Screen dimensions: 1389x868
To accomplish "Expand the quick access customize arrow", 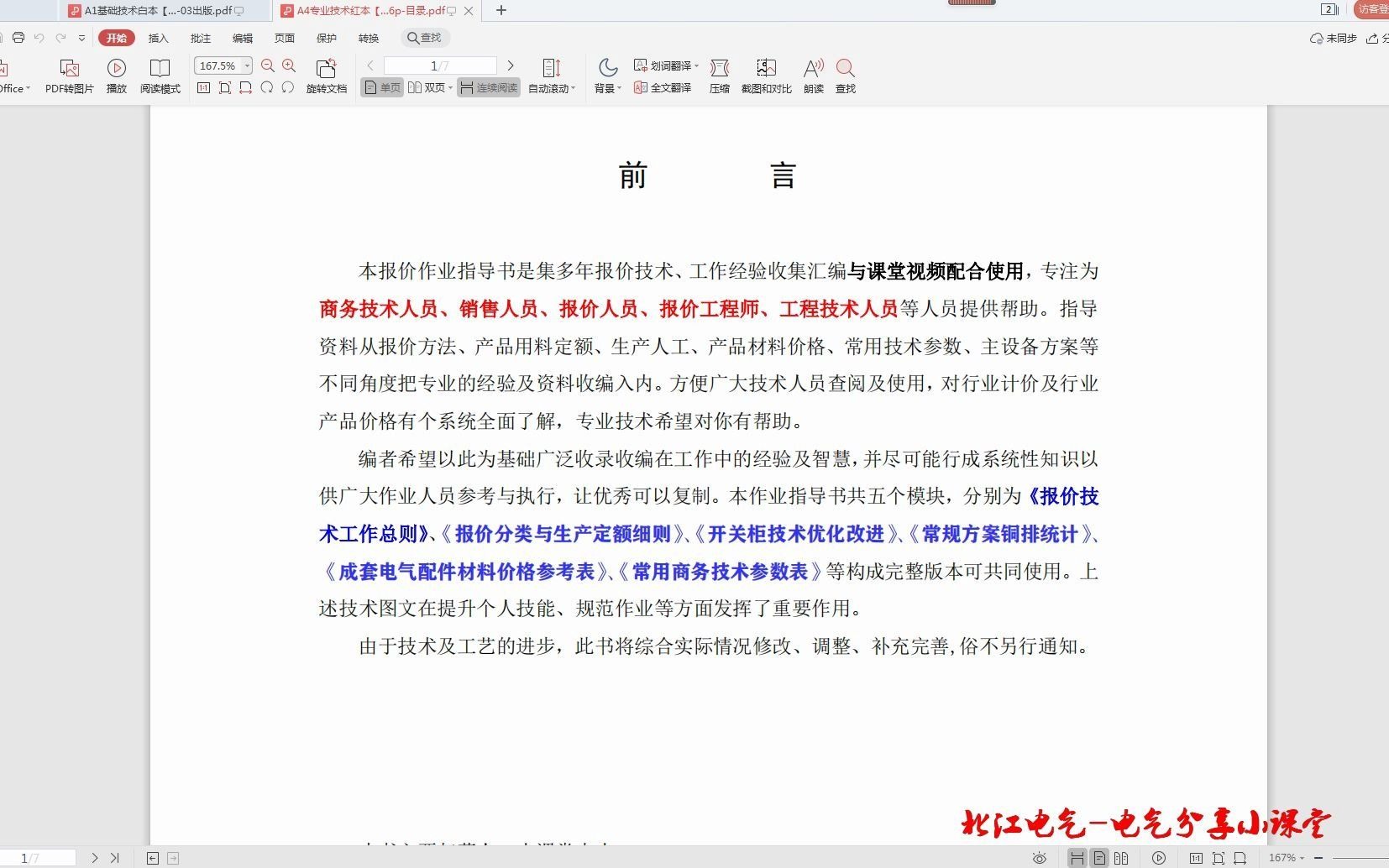I will pyautogui.click(x=81, y=38).
